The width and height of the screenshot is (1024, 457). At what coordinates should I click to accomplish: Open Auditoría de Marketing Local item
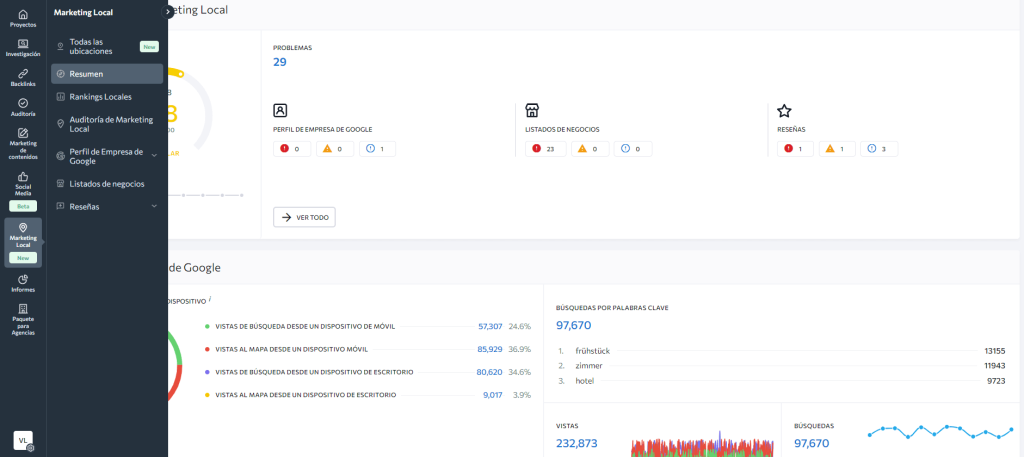(110, 124)
